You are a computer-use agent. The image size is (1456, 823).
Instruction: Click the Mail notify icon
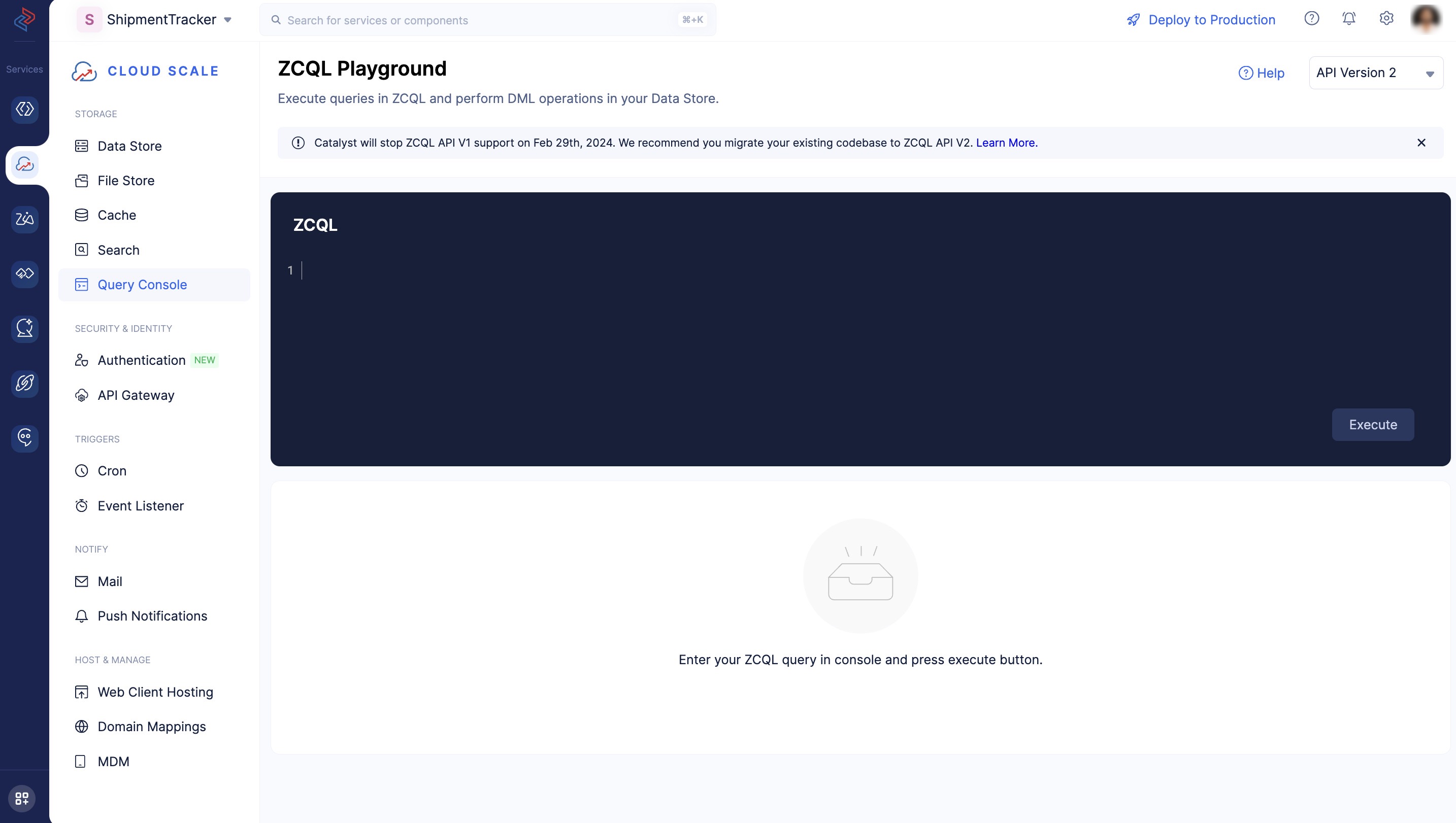click(x=82, y=581)
